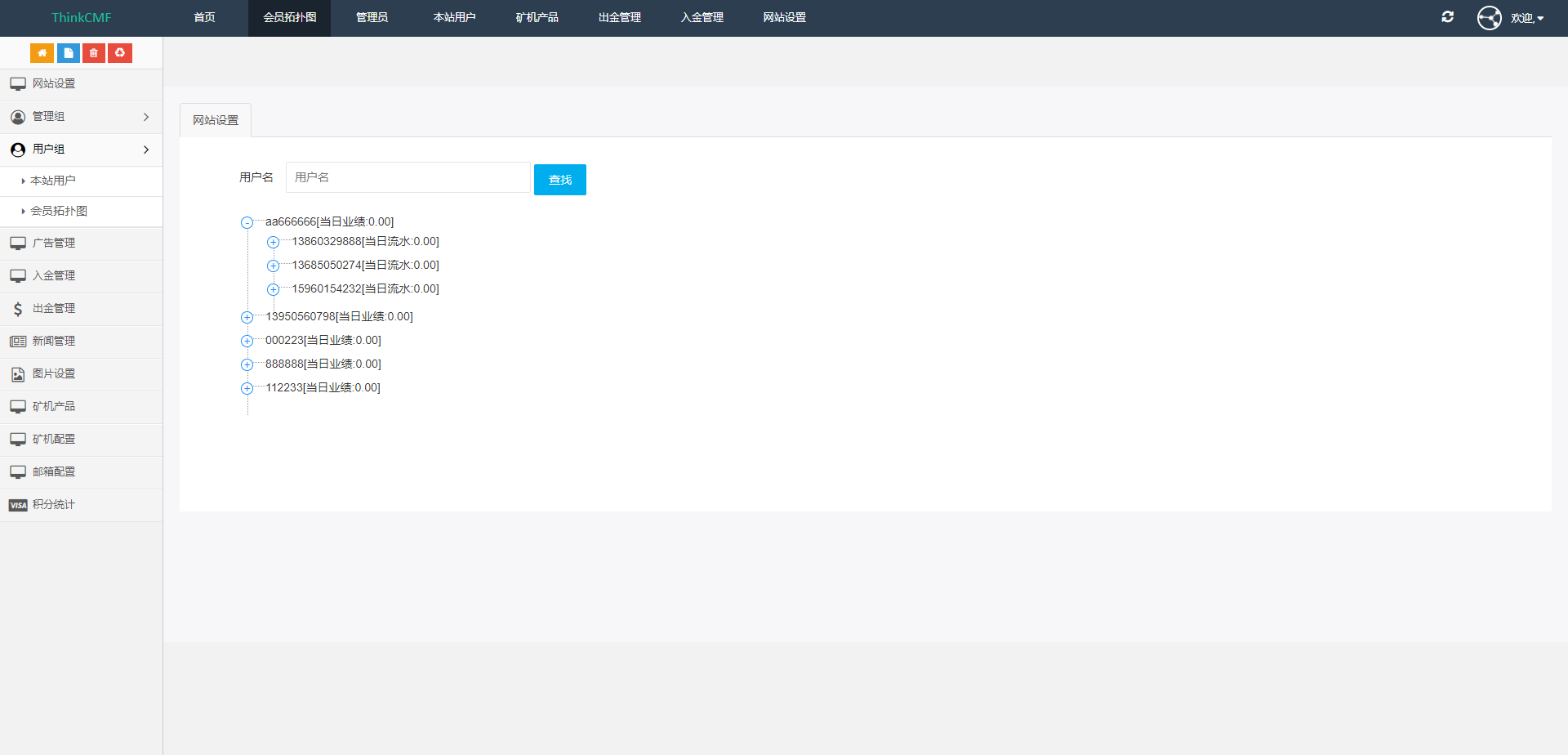Click the orange home shortcut icon
The width and height of the screenshot is (1568, 755).
[42, 53]
